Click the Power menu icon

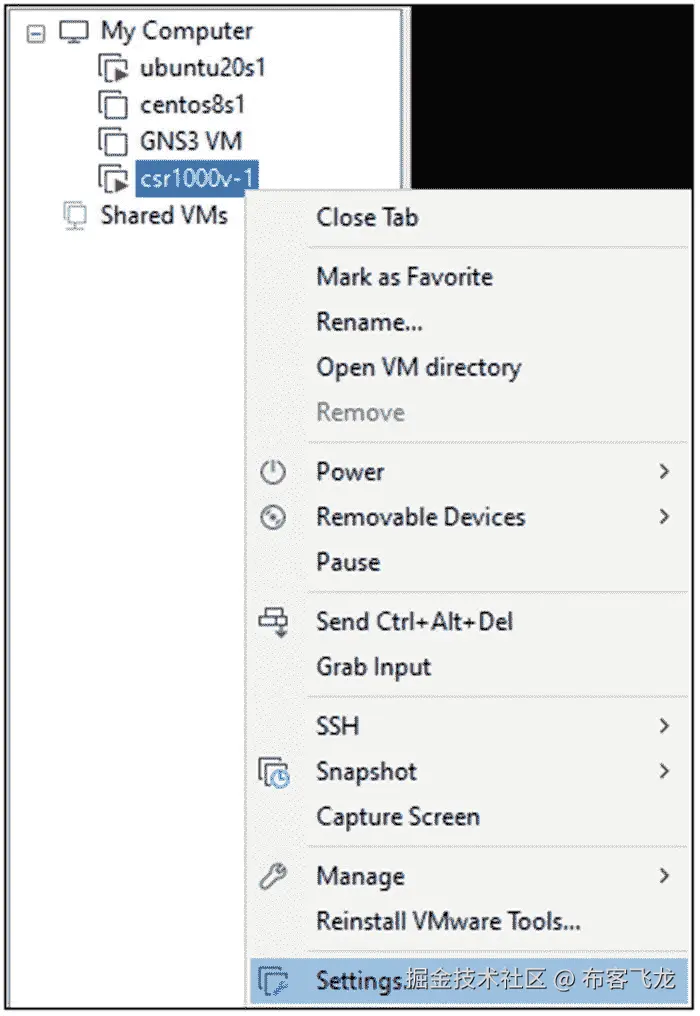coord(273,472)
